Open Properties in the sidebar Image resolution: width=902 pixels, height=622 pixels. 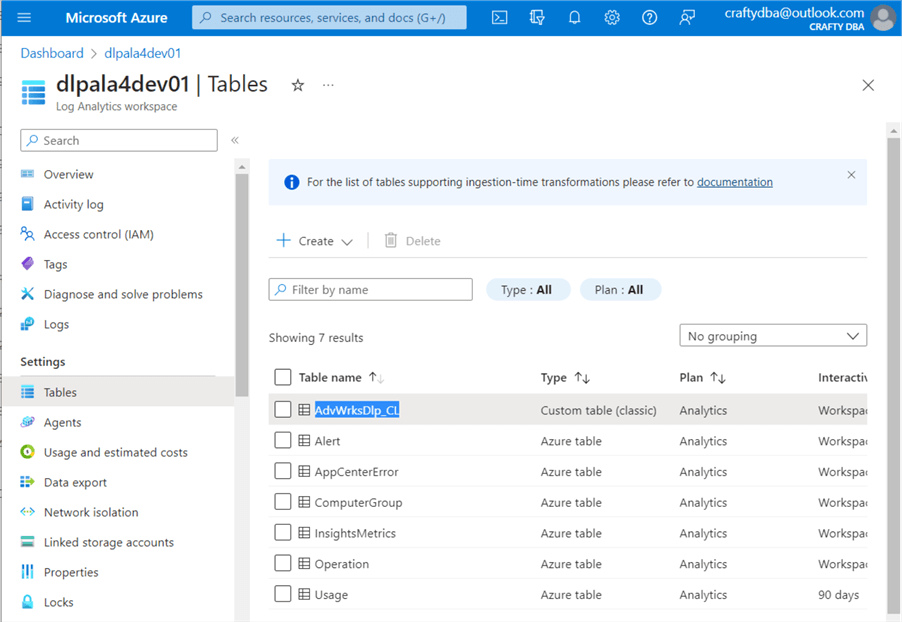[71, 572]
